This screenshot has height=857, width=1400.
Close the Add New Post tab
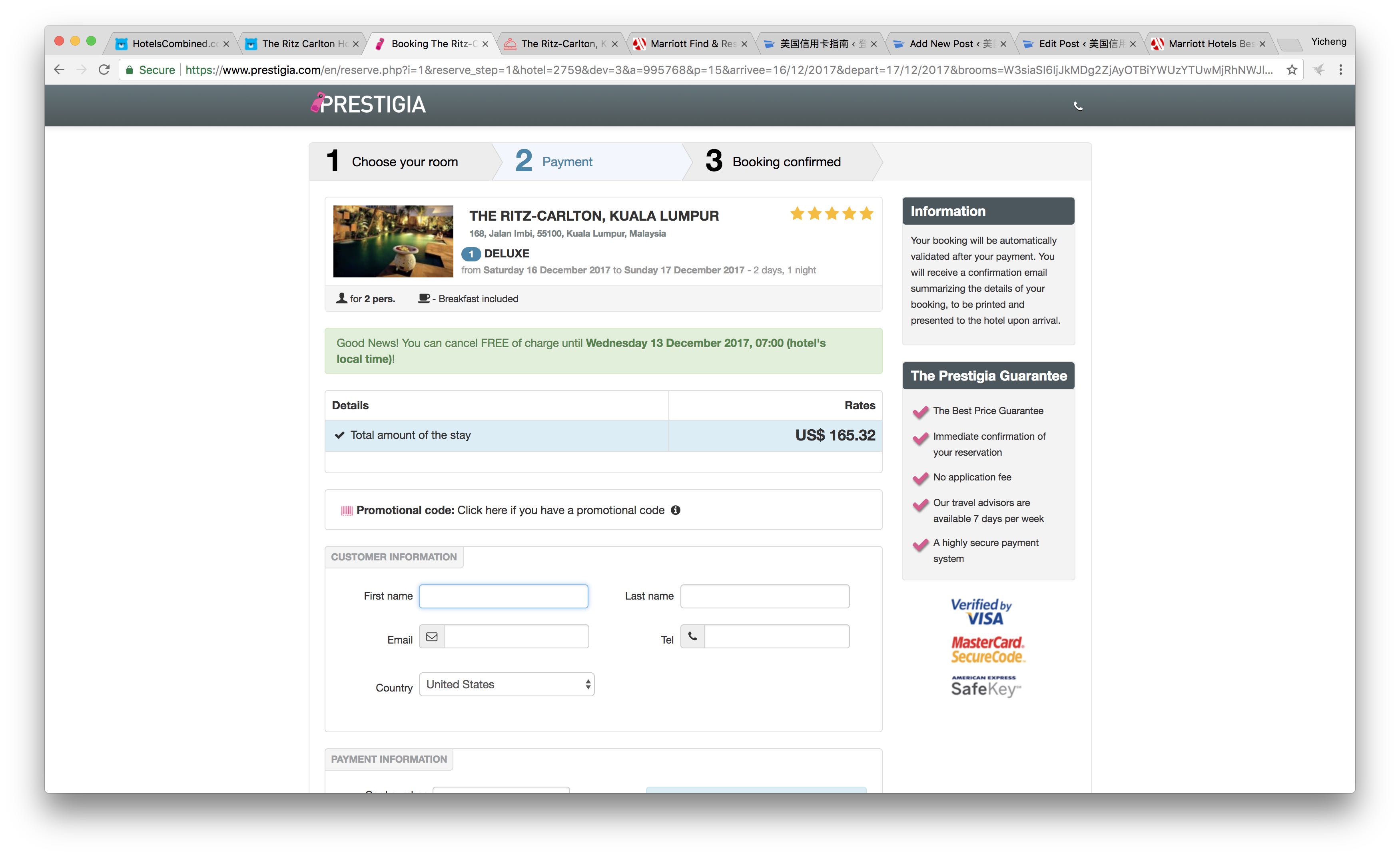coord(1003,44)
